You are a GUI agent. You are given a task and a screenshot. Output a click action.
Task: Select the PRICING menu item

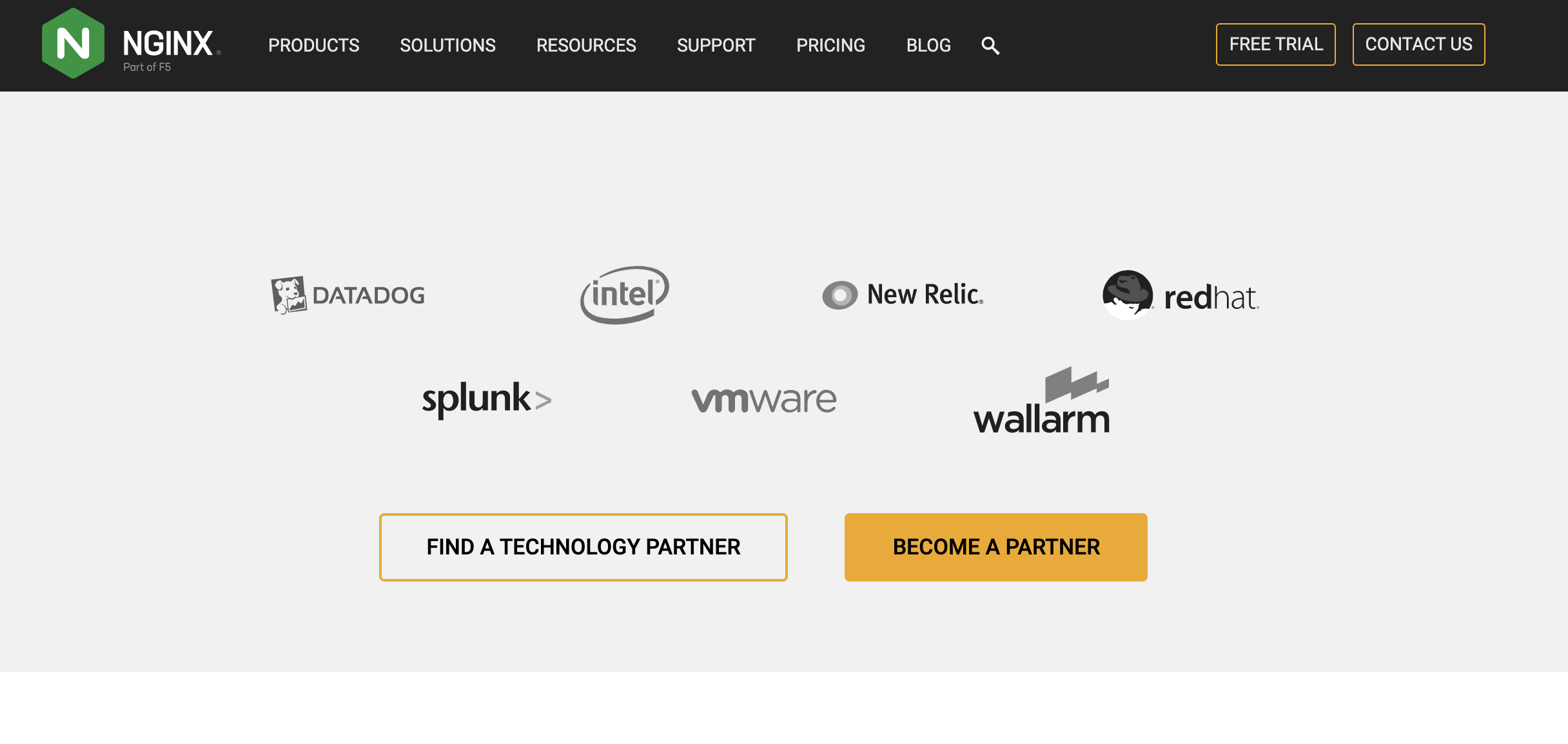click(831, 45)
